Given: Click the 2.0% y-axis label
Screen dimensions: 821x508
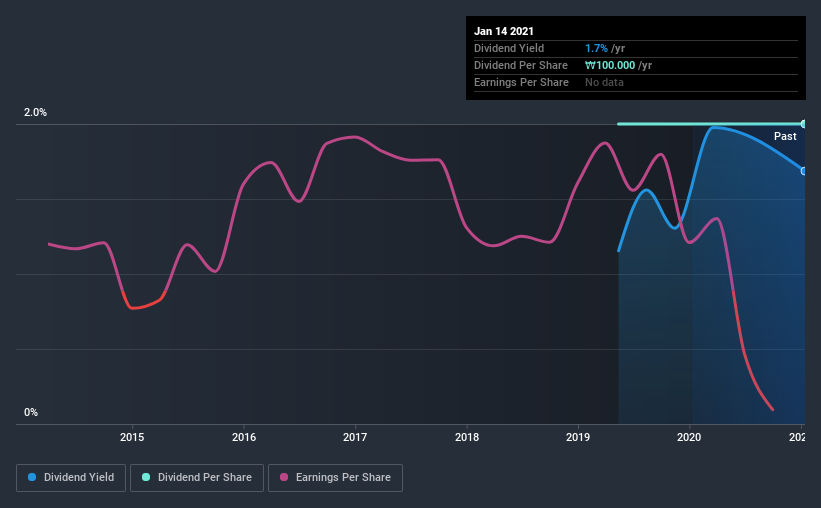Looking at the screenshot, I should pyautogui.click(x=35, y=113).
